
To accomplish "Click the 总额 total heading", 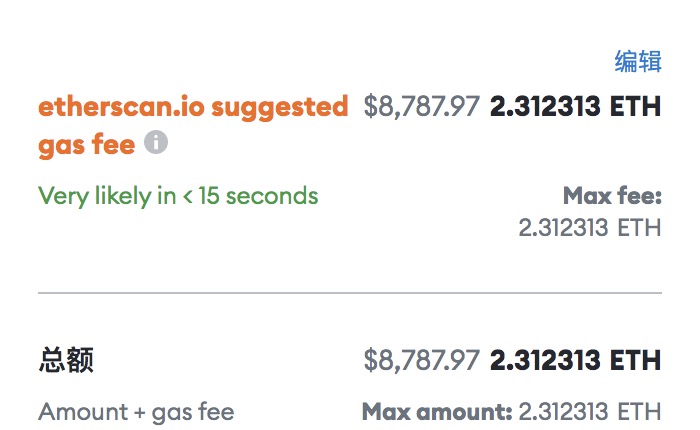I will click(x=66, y=360).
